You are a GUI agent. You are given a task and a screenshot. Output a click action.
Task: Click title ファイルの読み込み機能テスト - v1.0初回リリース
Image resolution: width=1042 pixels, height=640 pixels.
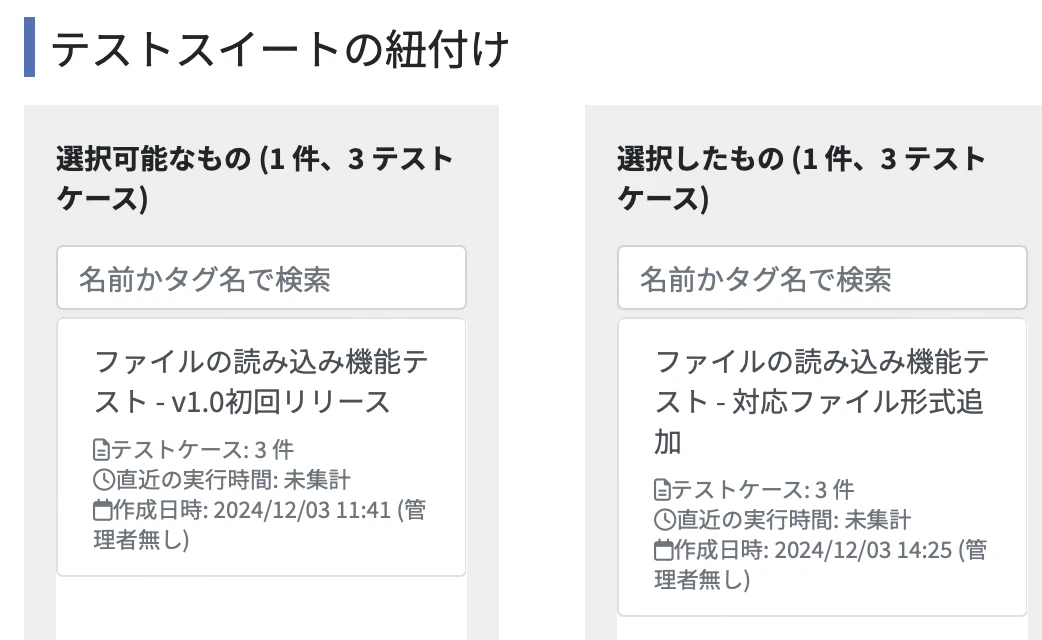pos(261,382)
